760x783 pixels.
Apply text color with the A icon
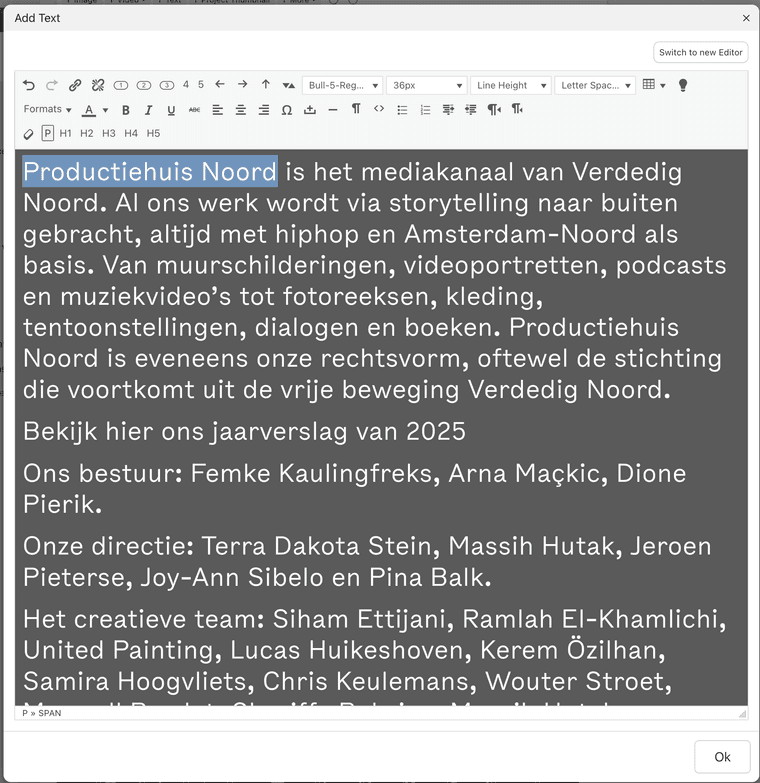click(x=89, y=110)
